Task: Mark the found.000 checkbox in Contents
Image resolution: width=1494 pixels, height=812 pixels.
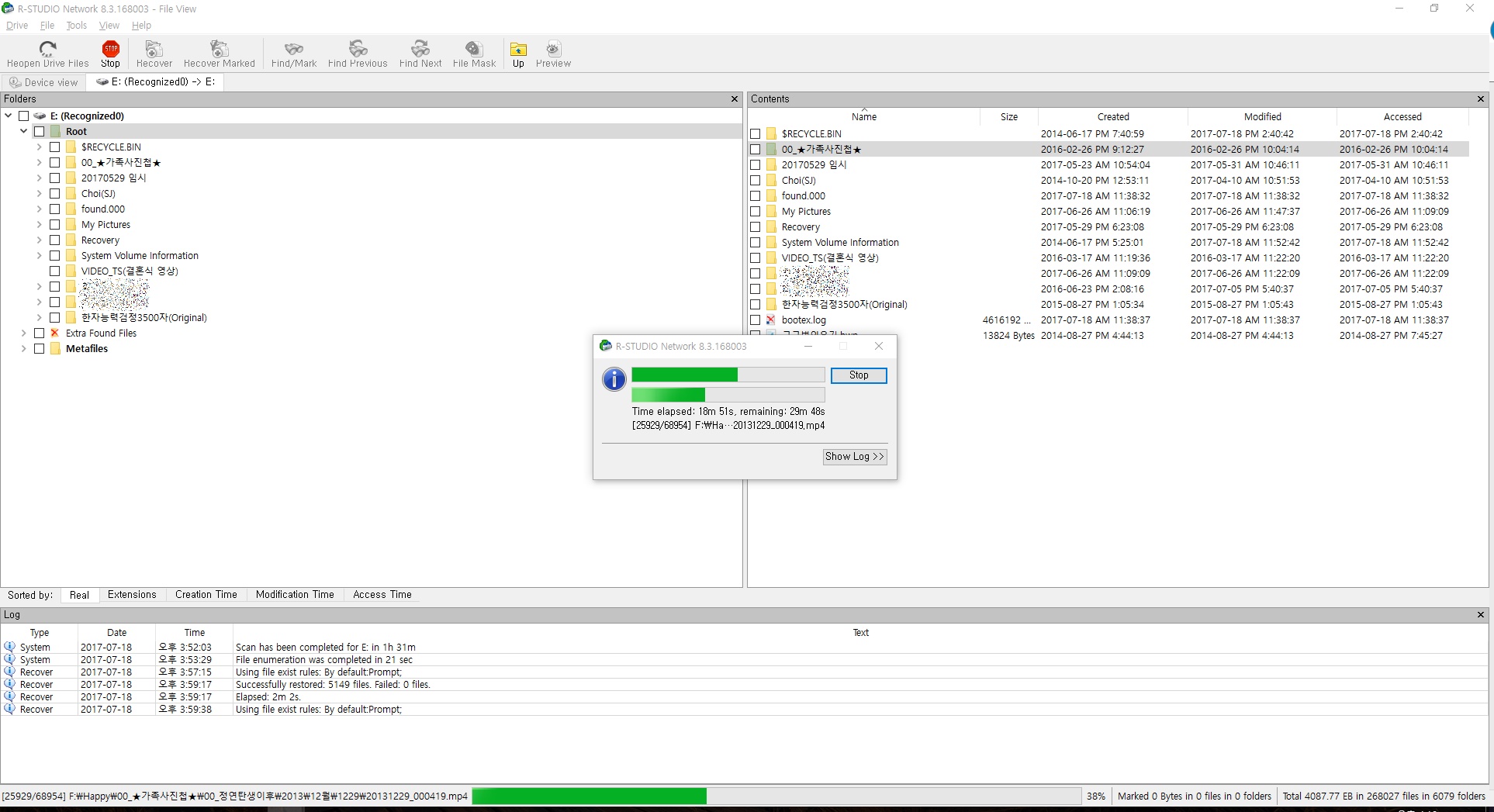Action: tap(756, 195)
